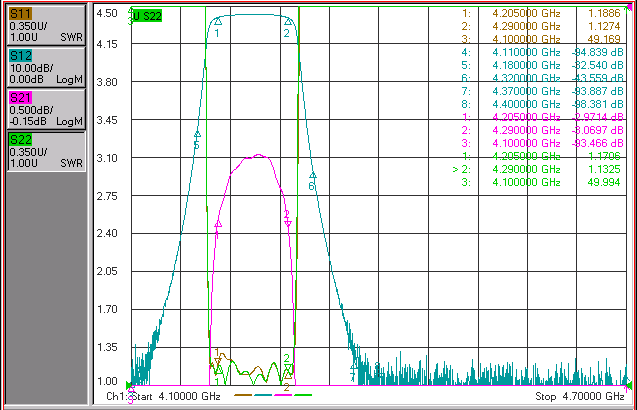This screenshot has height=410, width=637.
Task: Click the green S22 trace title label
Action: tap(147, 16)
